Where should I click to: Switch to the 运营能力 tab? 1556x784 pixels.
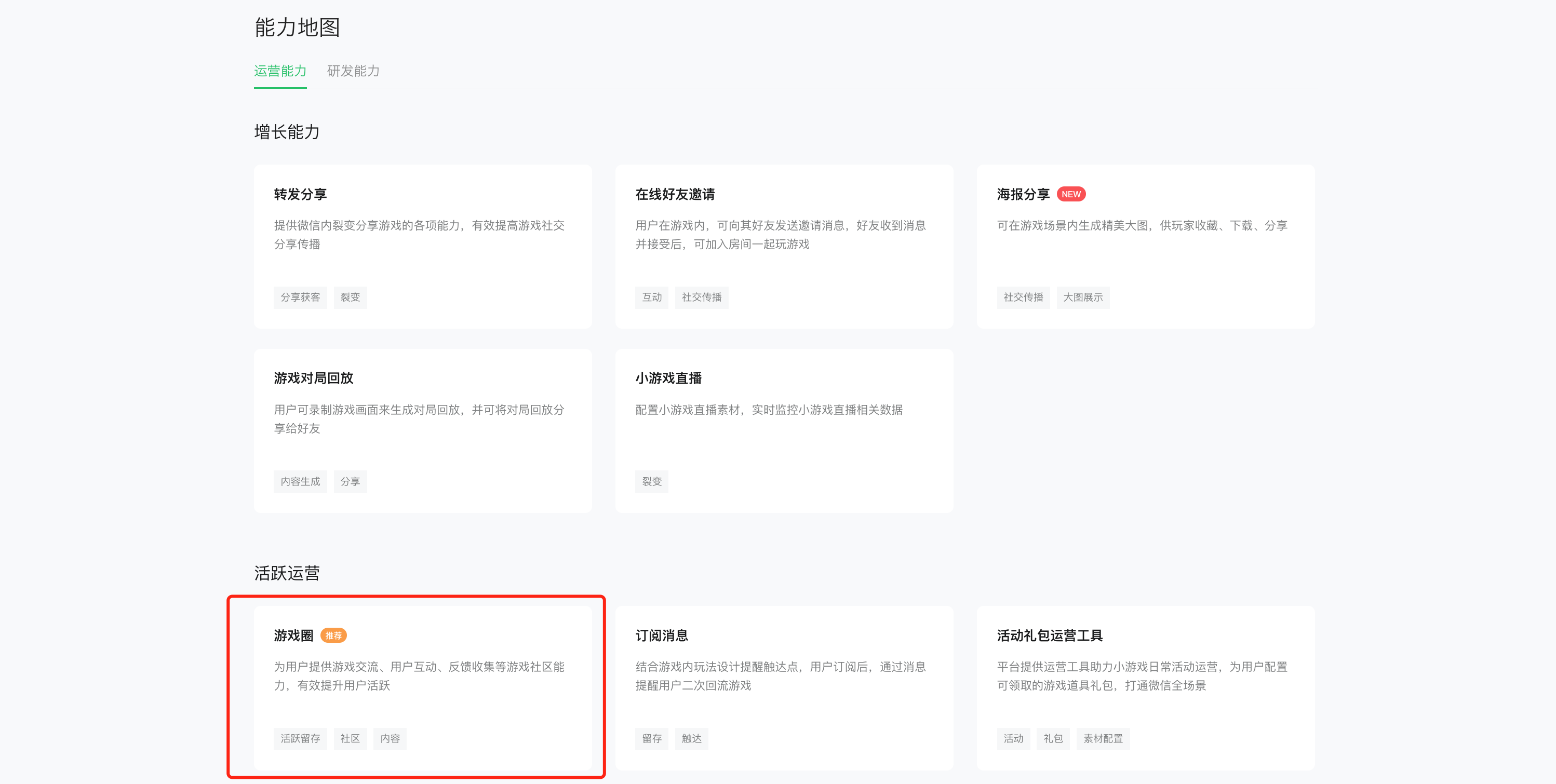point(280,71)
